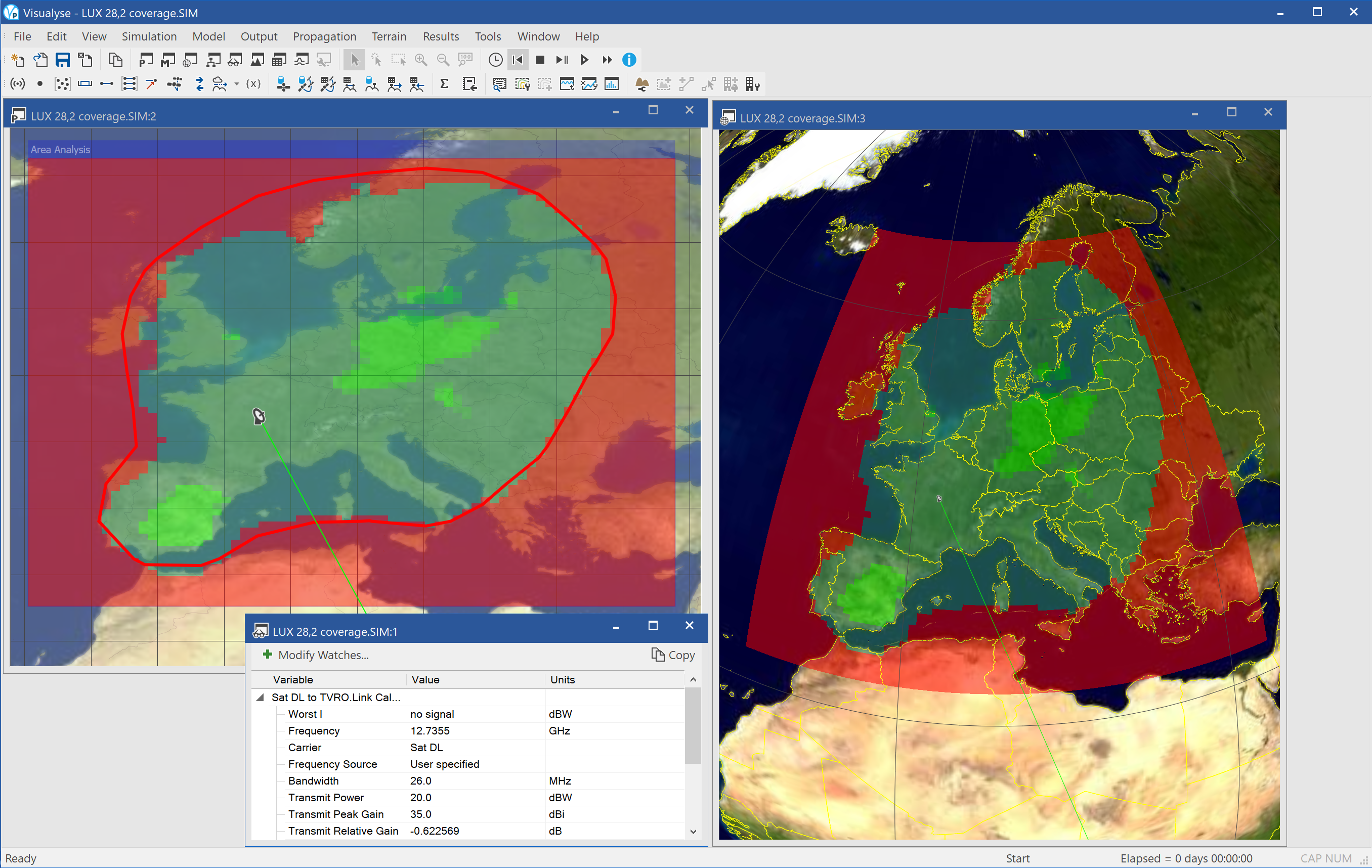The image size is (1372, 868).
Task: Click the Value column header
Action: tap(476, 679)
